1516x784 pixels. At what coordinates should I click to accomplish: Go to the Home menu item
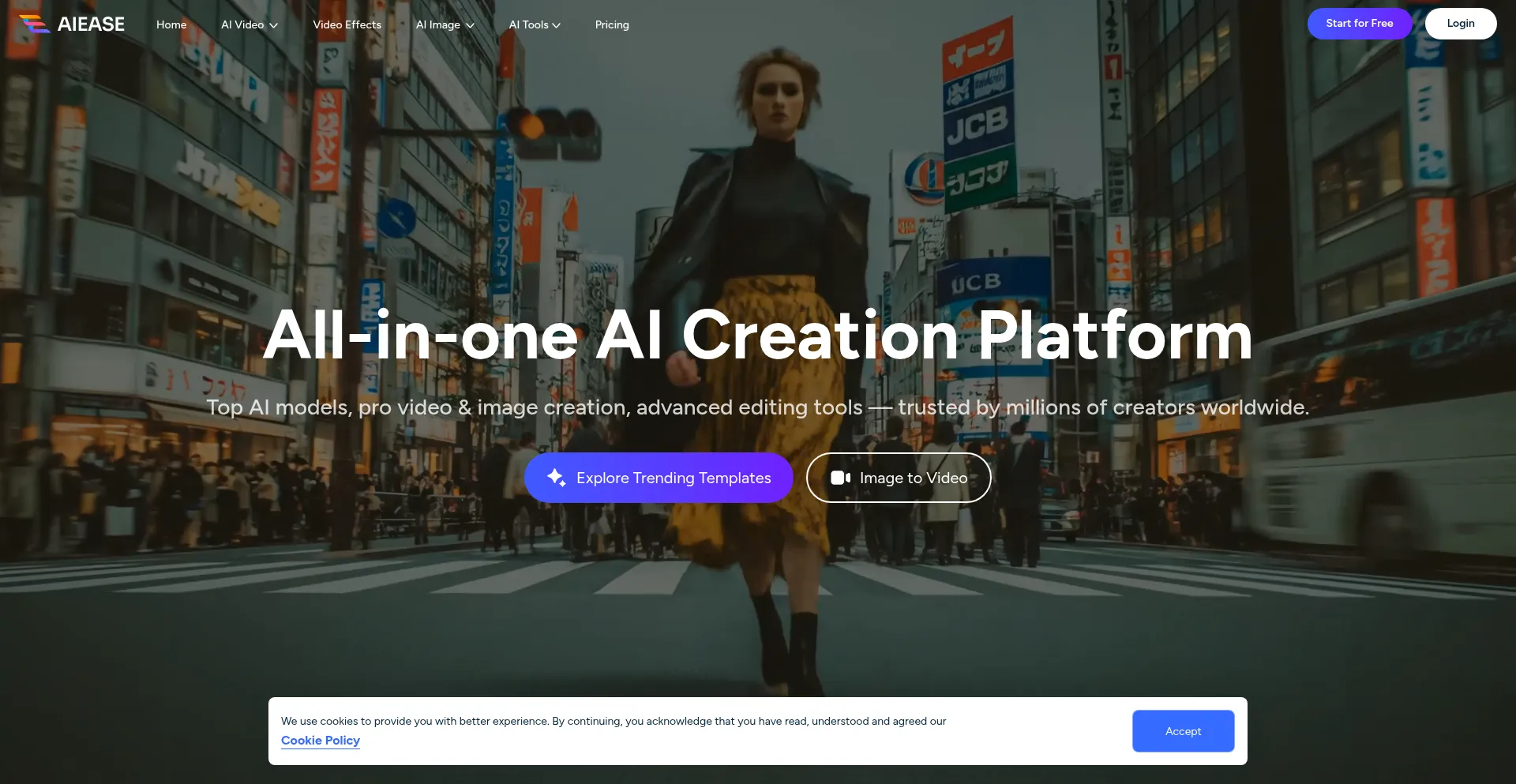(x=171, y=24)
